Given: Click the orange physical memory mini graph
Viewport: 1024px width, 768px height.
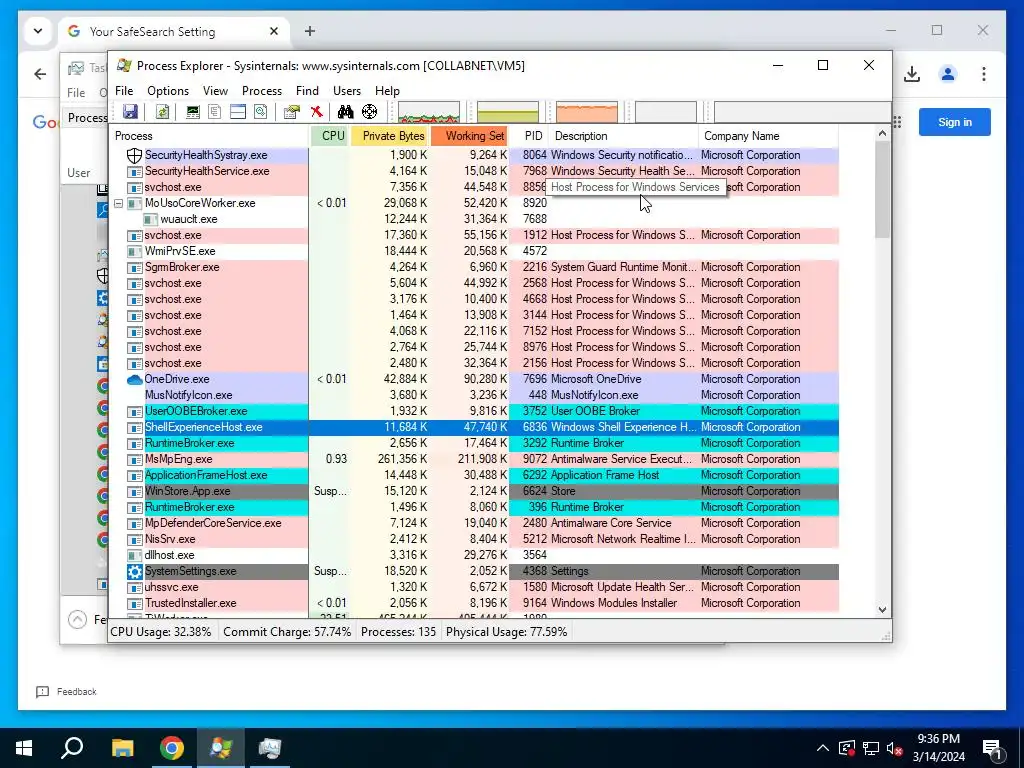Looking at the screenshot, I should tap(587, 112).
